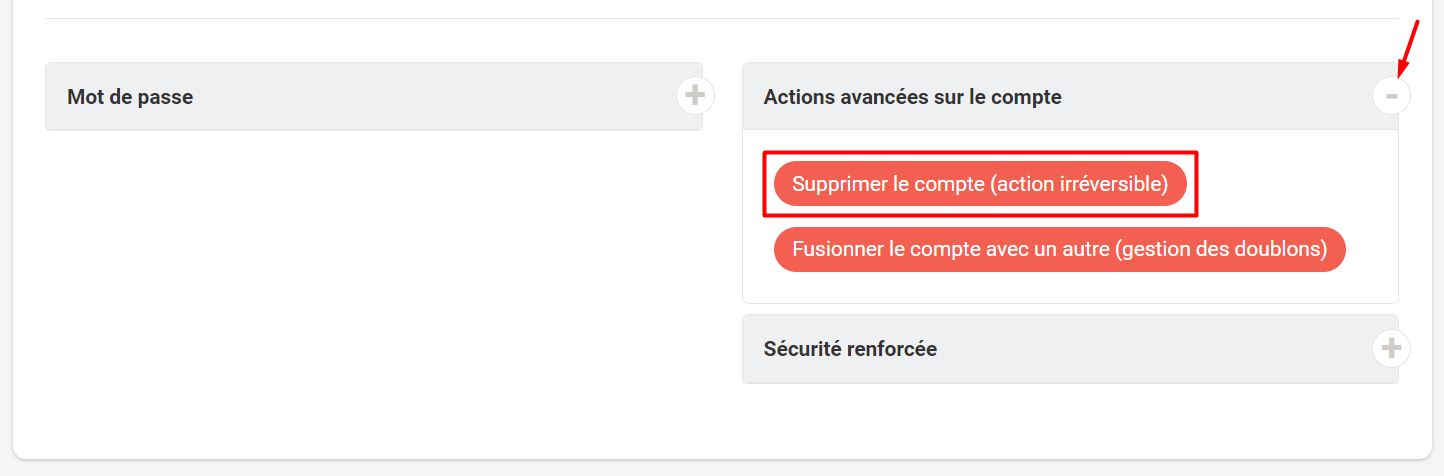Viewport: 1444px width, 476px height.
Task: Select the Sécurité renforcée accordion bar
Action: (x=1070, y=349)
